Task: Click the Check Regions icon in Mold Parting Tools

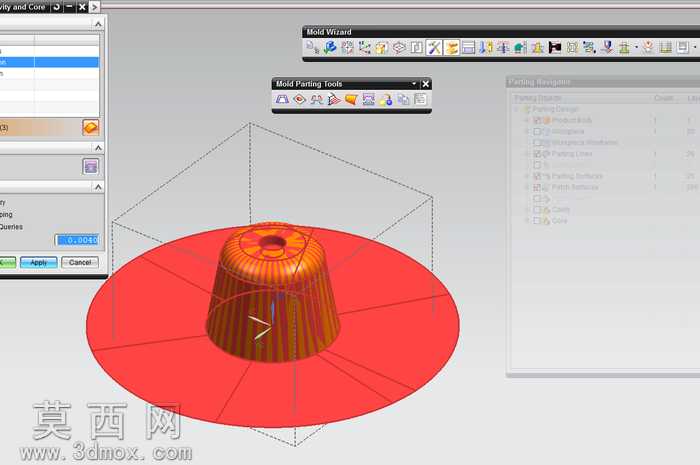Action: (282, 99)
